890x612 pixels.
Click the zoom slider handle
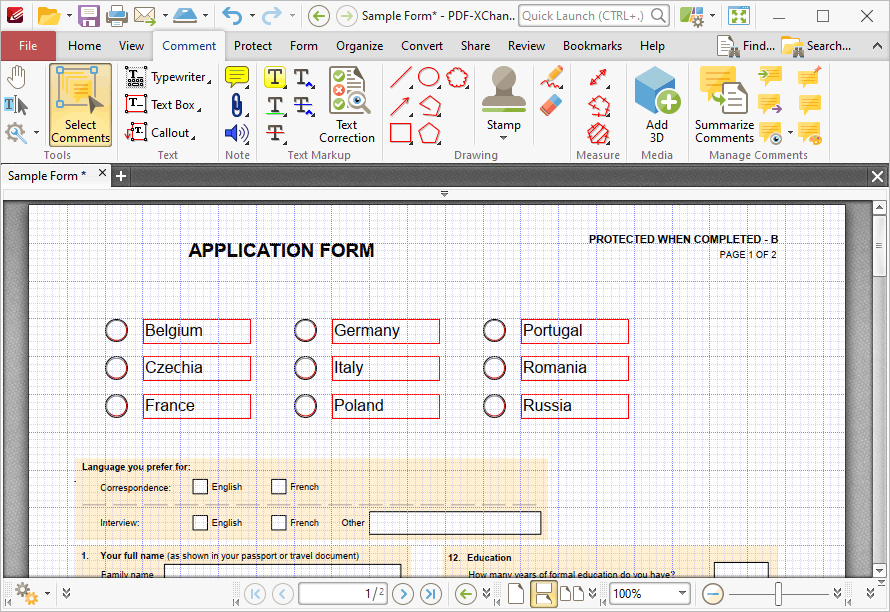pyautogui.click(x=778, y=594)
